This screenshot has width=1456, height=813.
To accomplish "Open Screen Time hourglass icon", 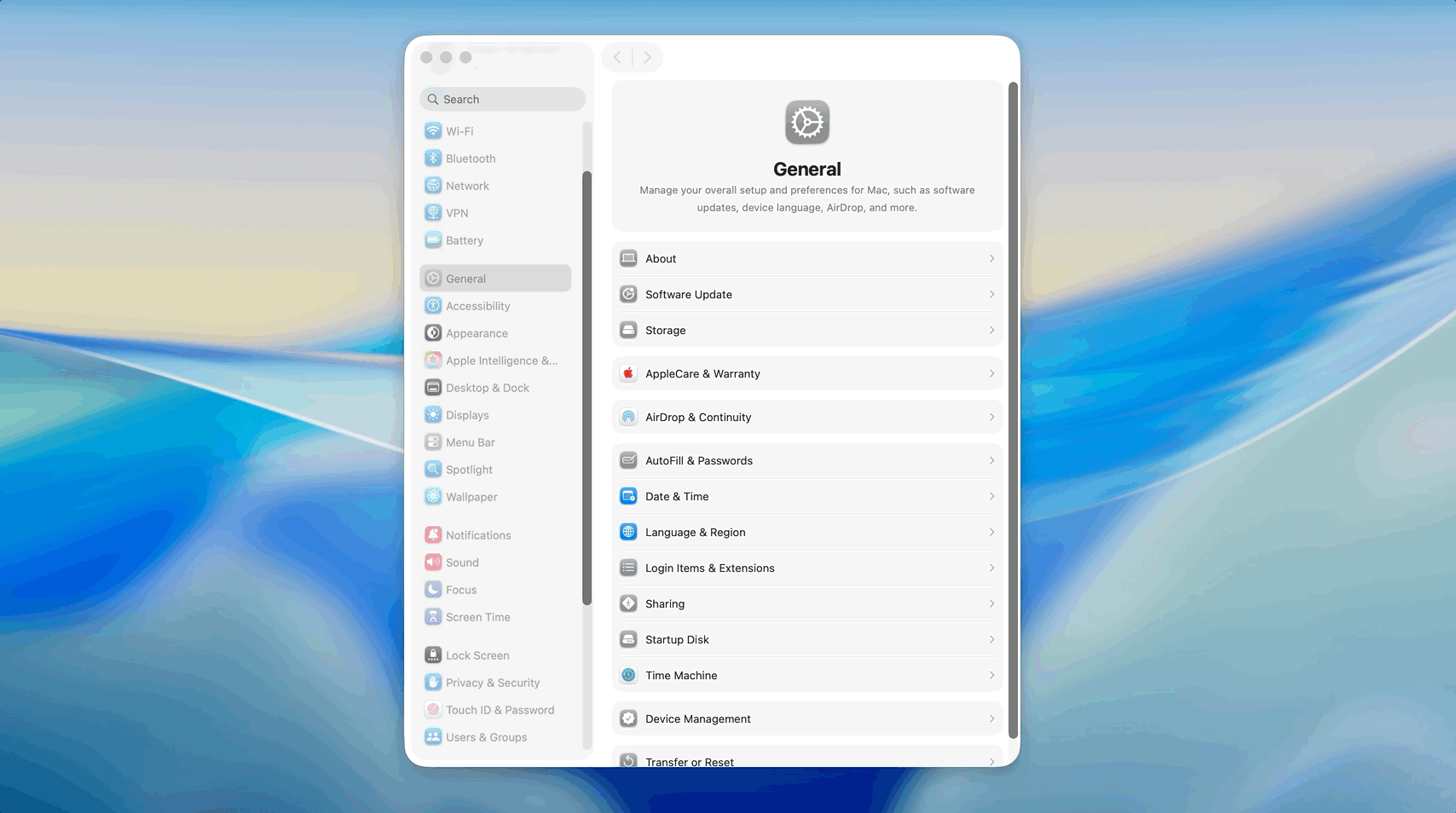I will [x=433, y=617].
